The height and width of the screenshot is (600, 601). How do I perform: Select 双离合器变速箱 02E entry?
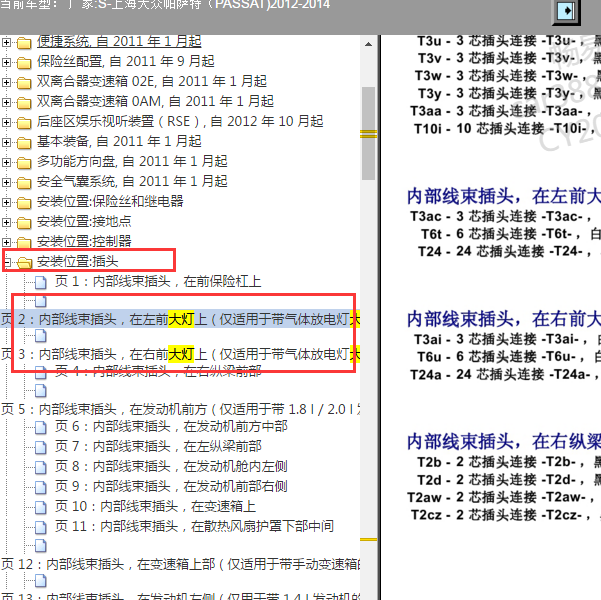(152, 81)
